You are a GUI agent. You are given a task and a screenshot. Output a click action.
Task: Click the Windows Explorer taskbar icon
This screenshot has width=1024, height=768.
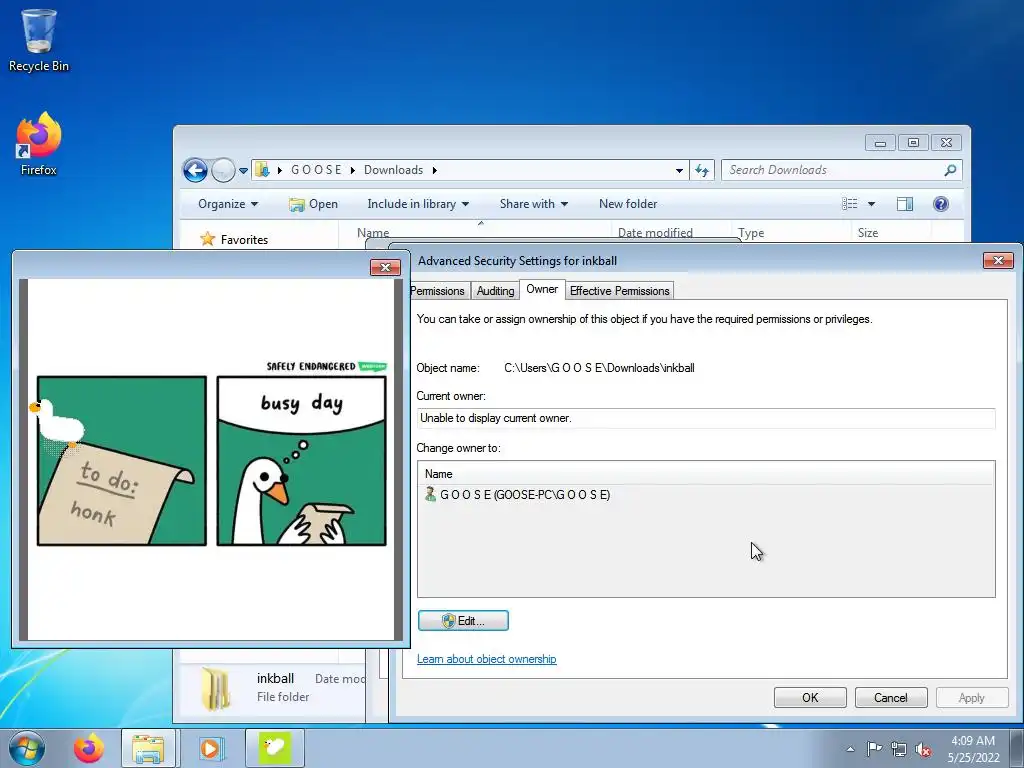148,748
